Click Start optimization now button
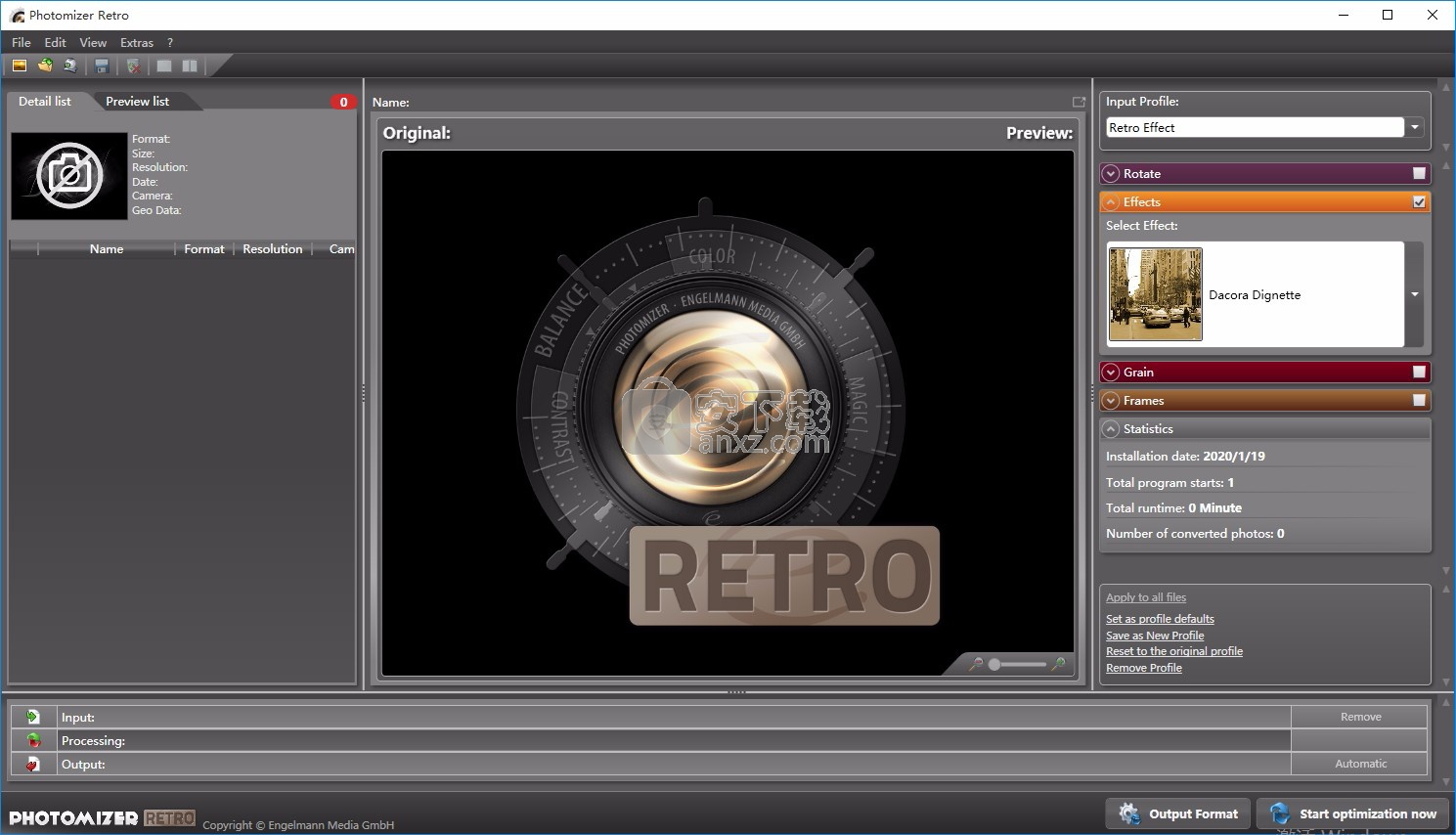 1352,813
